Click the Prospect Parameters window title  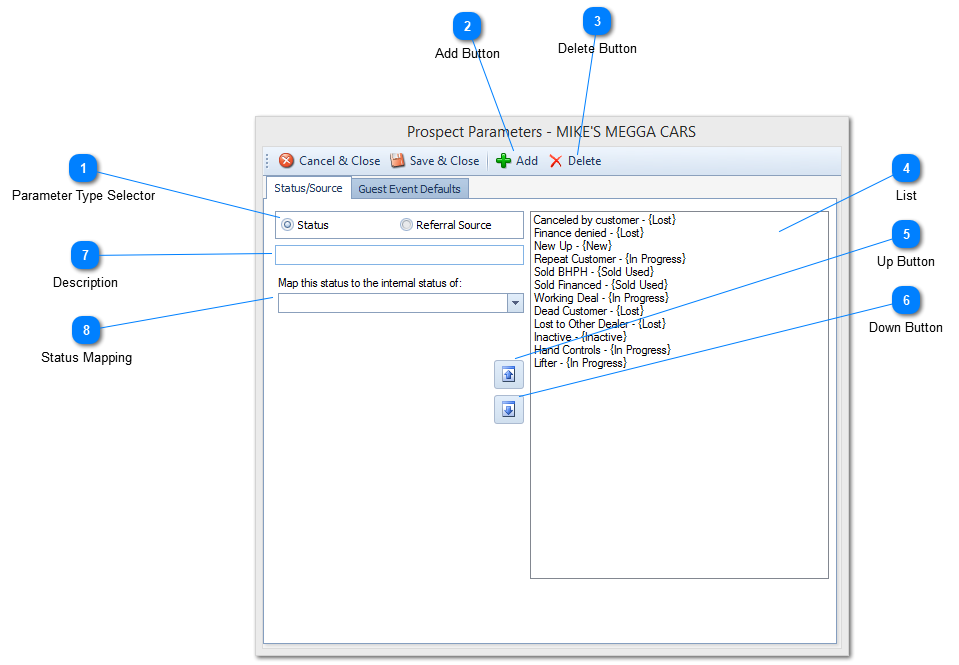(551, 132)
